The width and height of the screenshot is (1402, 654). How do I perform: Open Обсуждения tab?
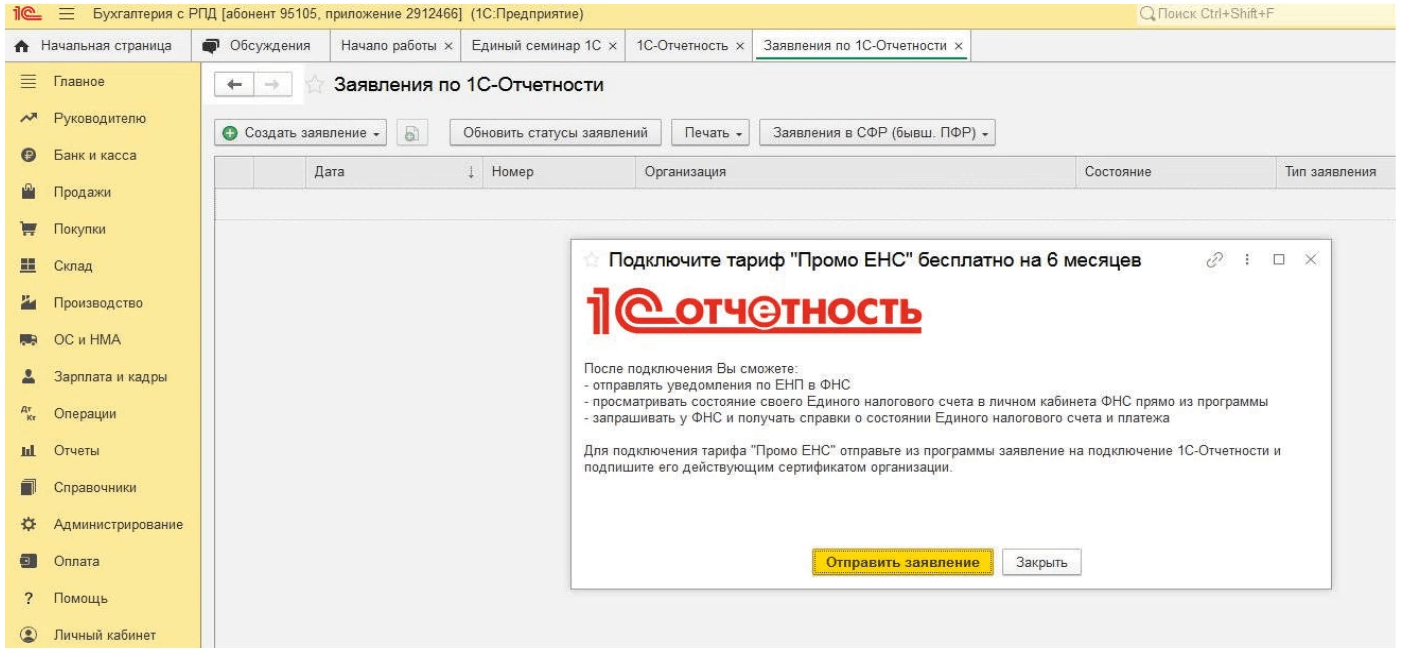pyautogui.click(x=261, y=46)
